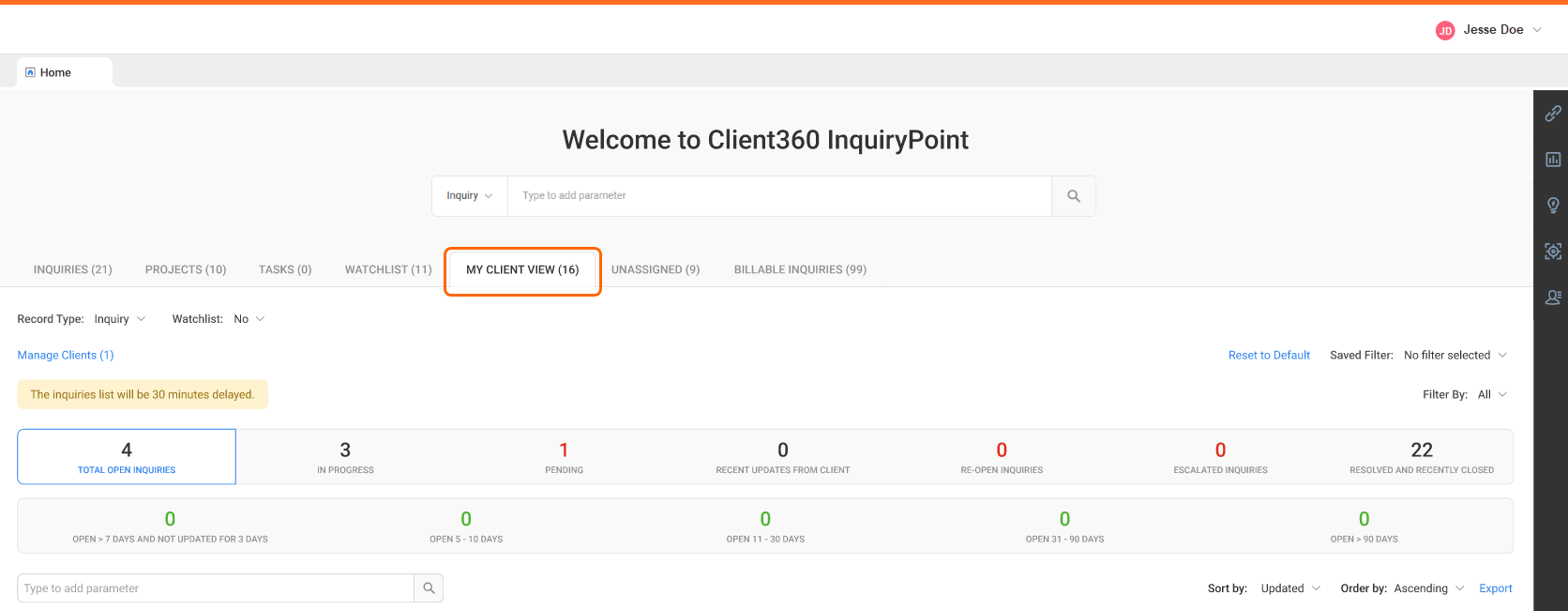Open the Record Type dropdown
The image size is (1568, 611).
120,319
